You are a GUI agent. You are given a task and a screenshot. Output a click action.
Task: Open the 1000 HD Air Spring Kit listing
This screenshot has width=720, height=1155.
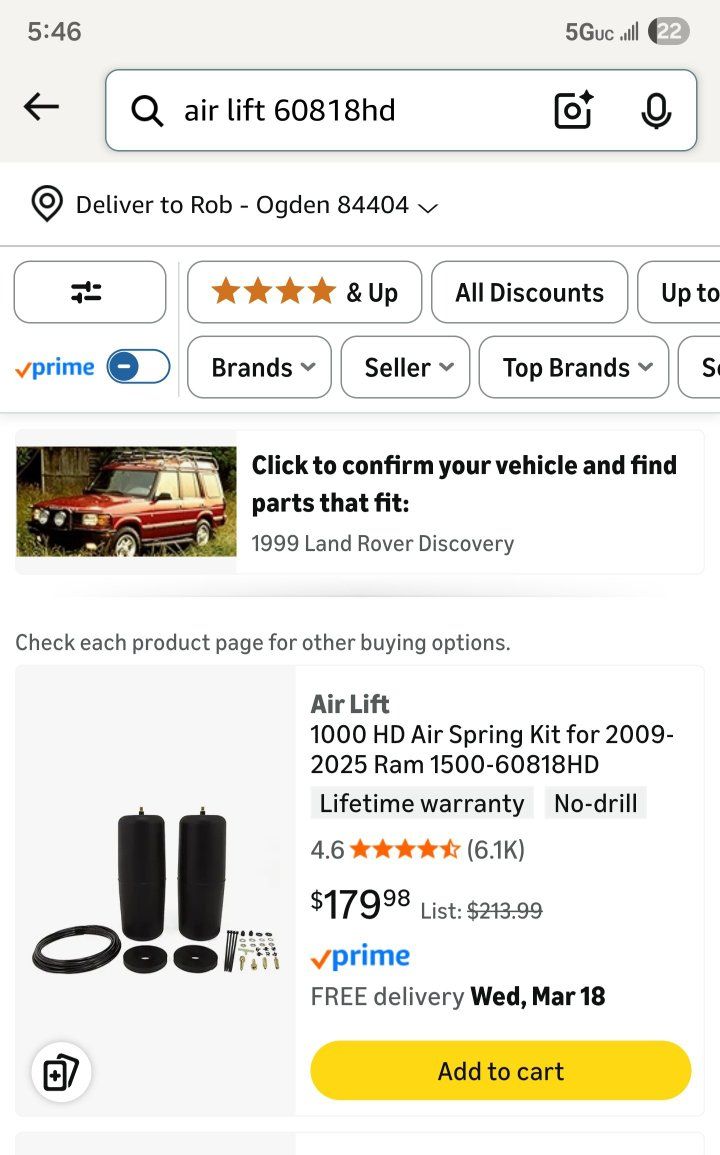[492, 749]
